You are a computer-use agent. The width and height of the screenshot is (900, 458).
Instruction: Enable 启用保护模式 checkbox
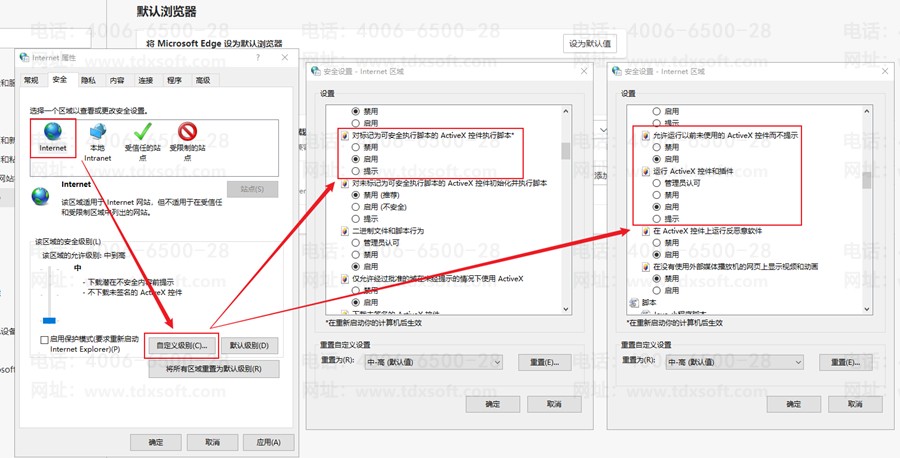point(44,340)
